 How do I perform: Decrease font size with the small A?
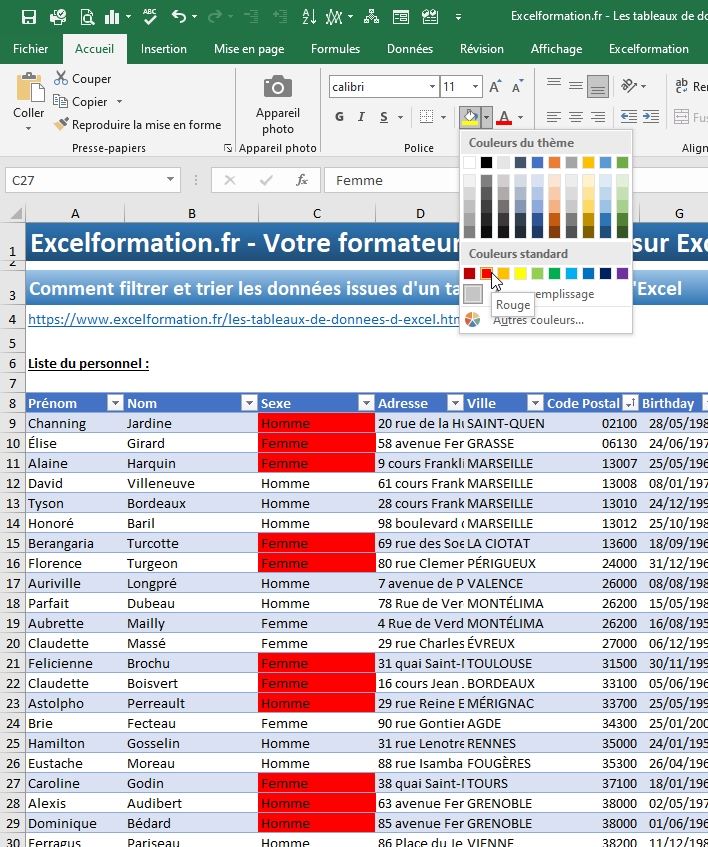(x=517, y=86)
